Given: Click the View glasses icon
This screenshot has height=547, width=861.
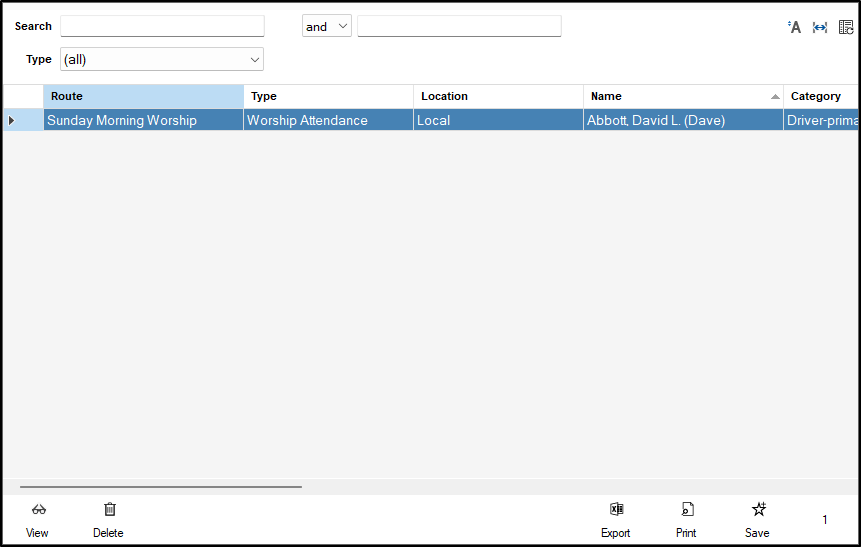Looking at the screenshot, I should click(x=38, y=510).
